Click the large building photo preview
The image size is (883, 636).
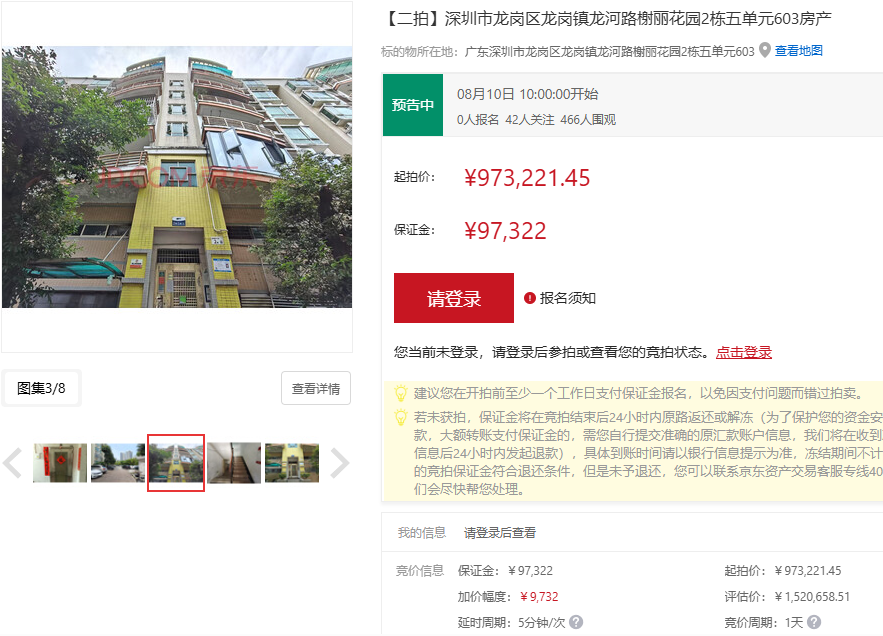177,177
